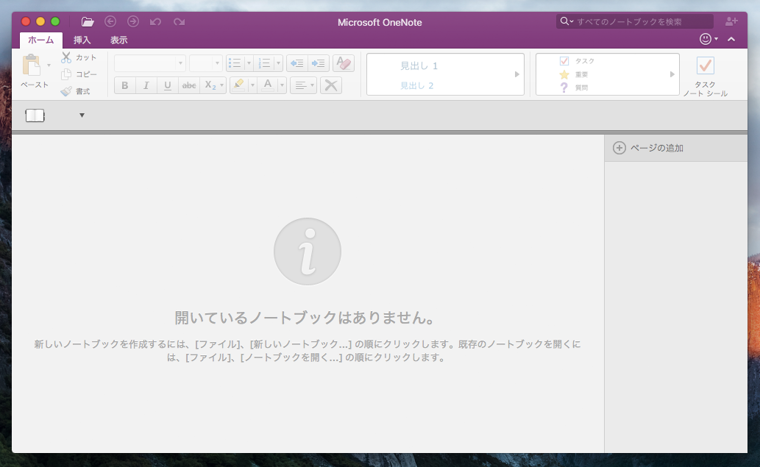Select the question mark 質問 tag
Screen dimensions: 760x467
tap(574, 88)
